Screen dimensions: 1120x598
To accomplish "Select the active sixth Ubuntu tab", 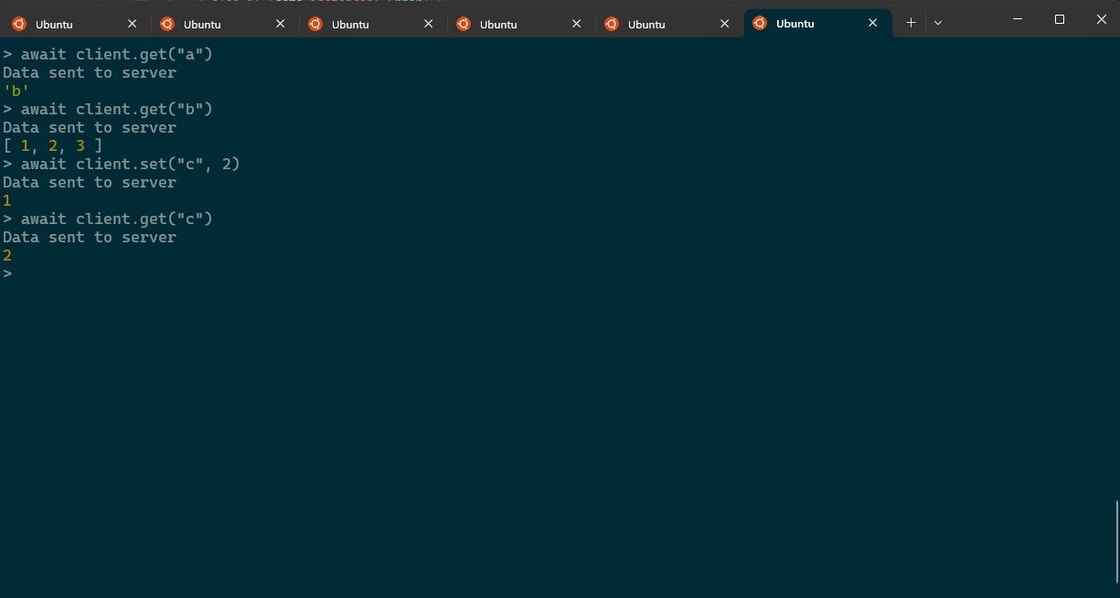I will click(x=818, y=24).
